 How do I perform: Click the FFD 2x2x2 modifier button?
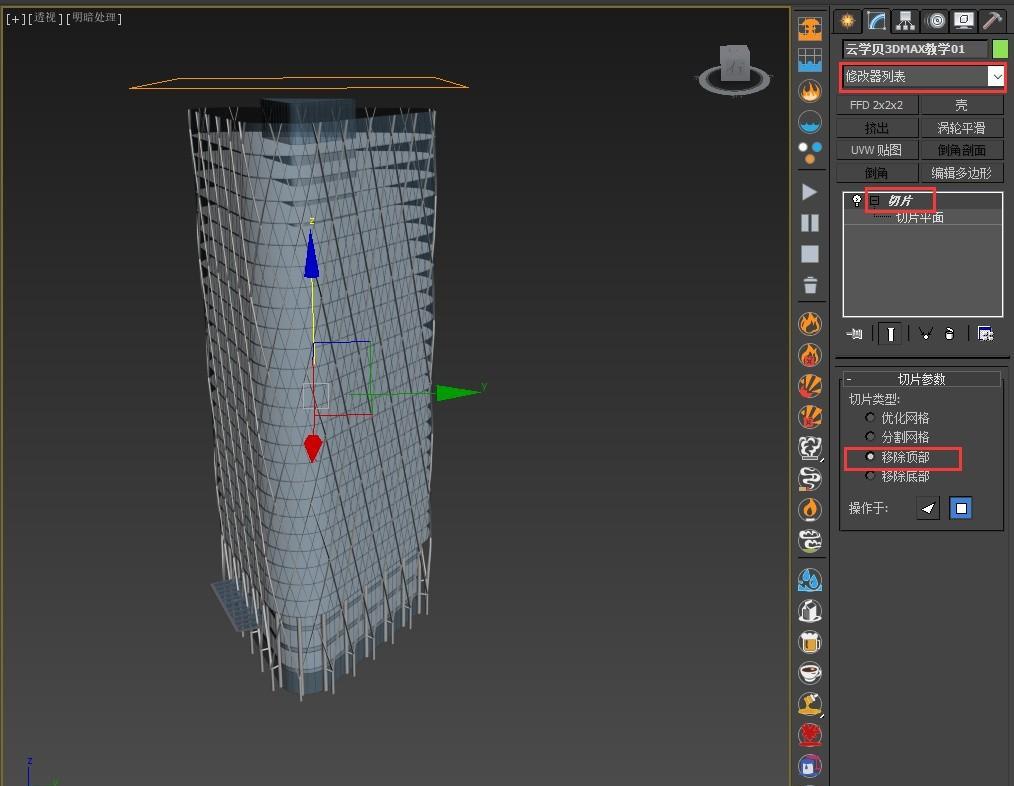pyautogui.click(x=876, y=105)
